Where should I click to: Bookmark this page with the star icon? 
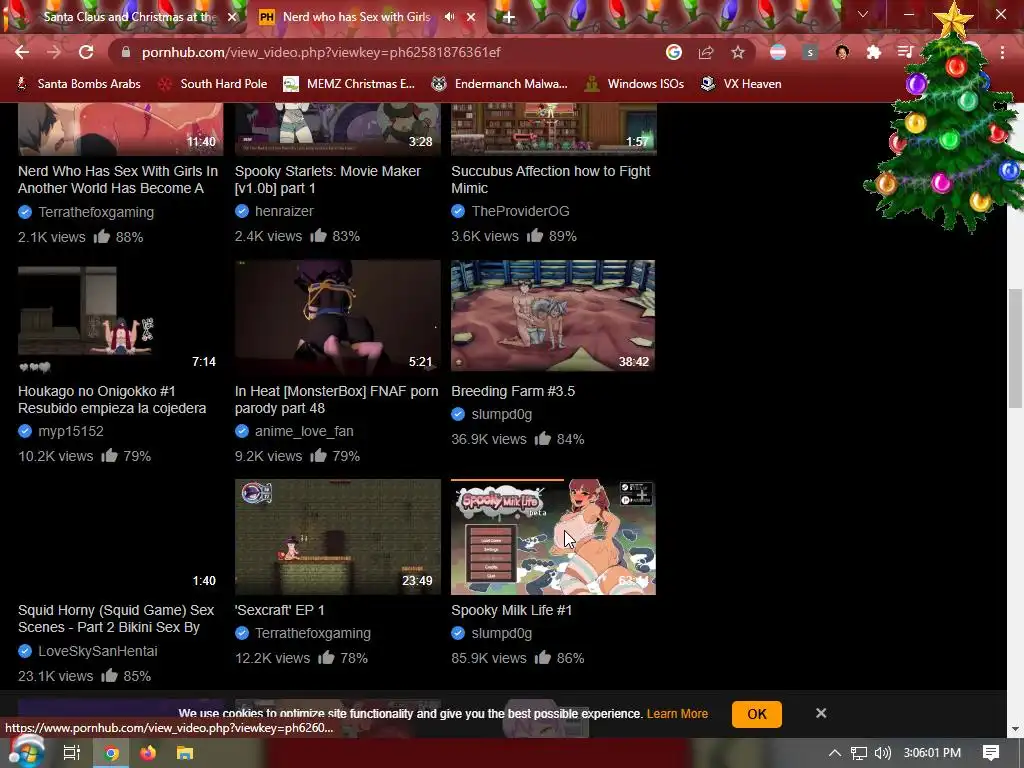click(x=738, y=52)
